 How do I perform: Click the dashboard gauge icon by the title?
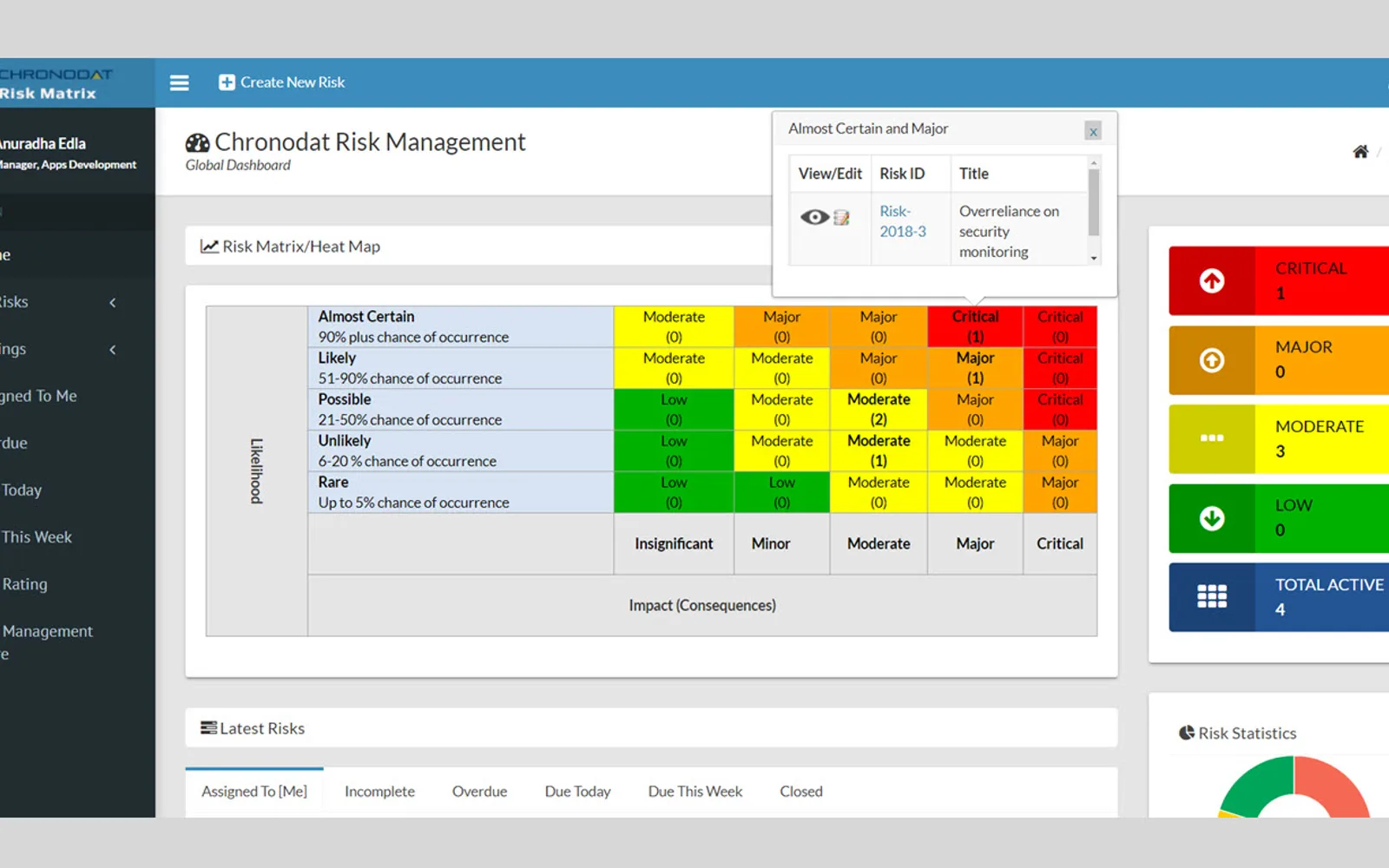pyautogui.click(x=198, y=143)
